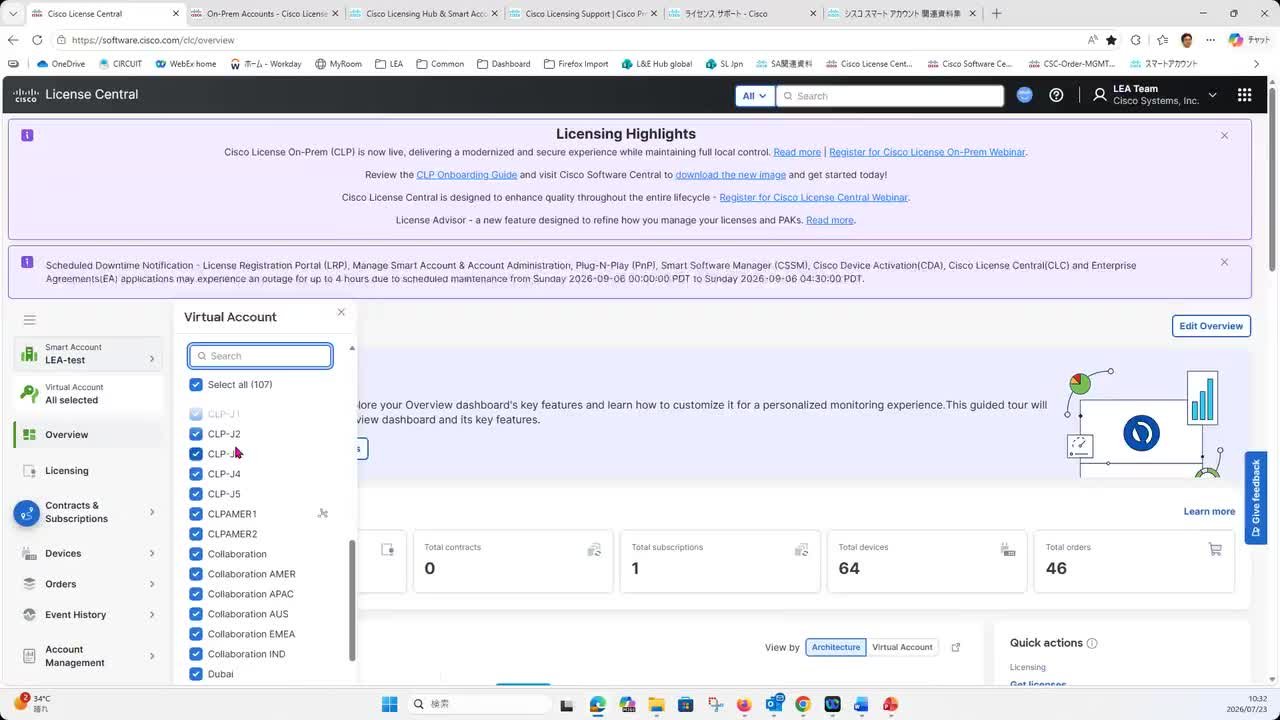This screenshot has width=1280, height=720.
Task: Click the Account Management icon in sidebar
Action: click(29, 656)
